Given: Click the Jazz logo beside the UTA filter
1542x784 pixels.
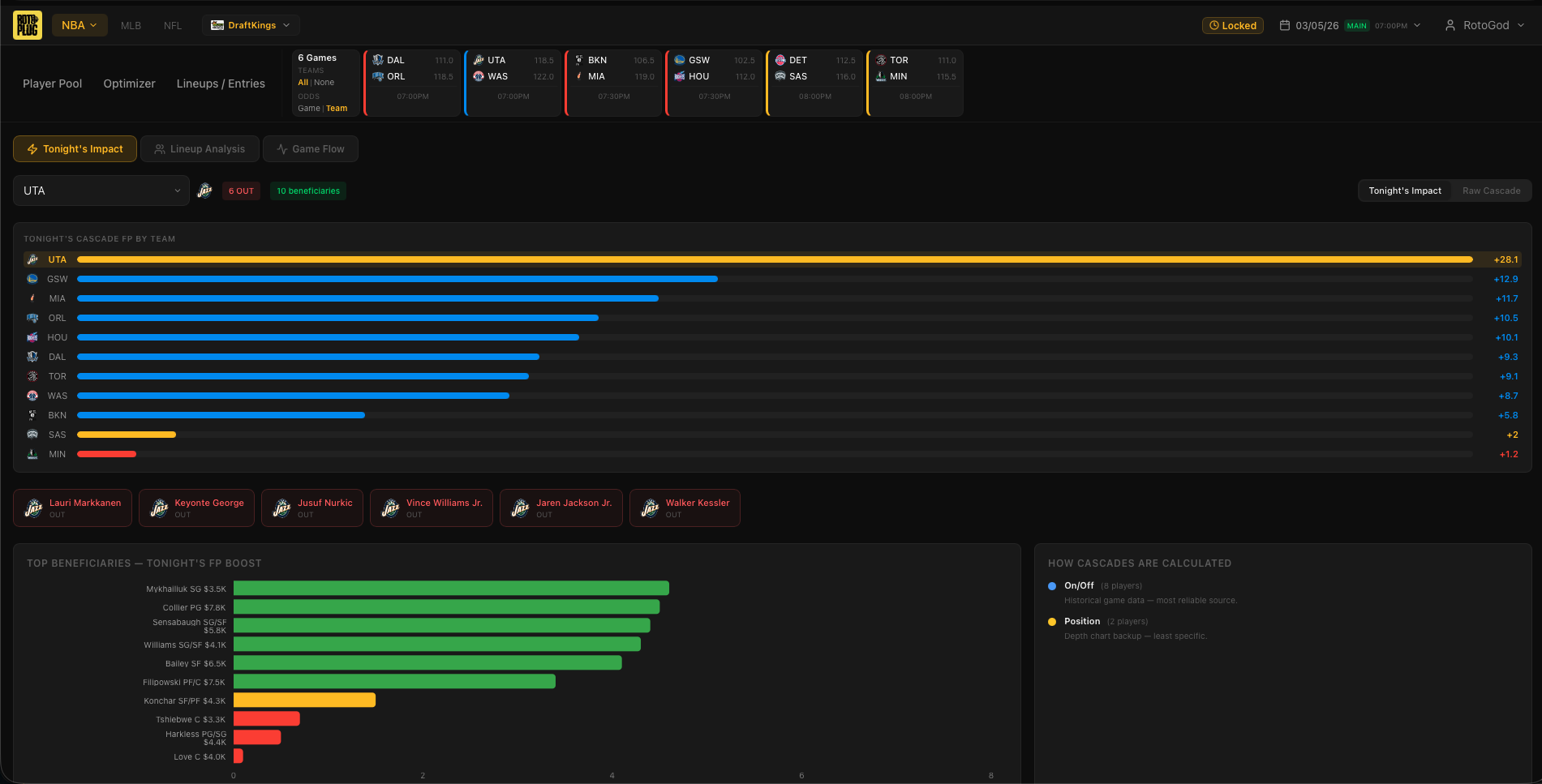Looking at the screenshot, I should pos(204,190).
